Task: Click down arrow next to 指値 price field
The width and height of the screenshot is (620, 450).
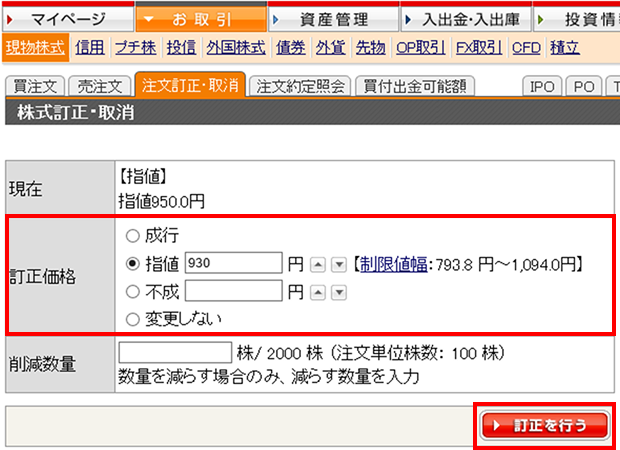Action: coord(338,266)
